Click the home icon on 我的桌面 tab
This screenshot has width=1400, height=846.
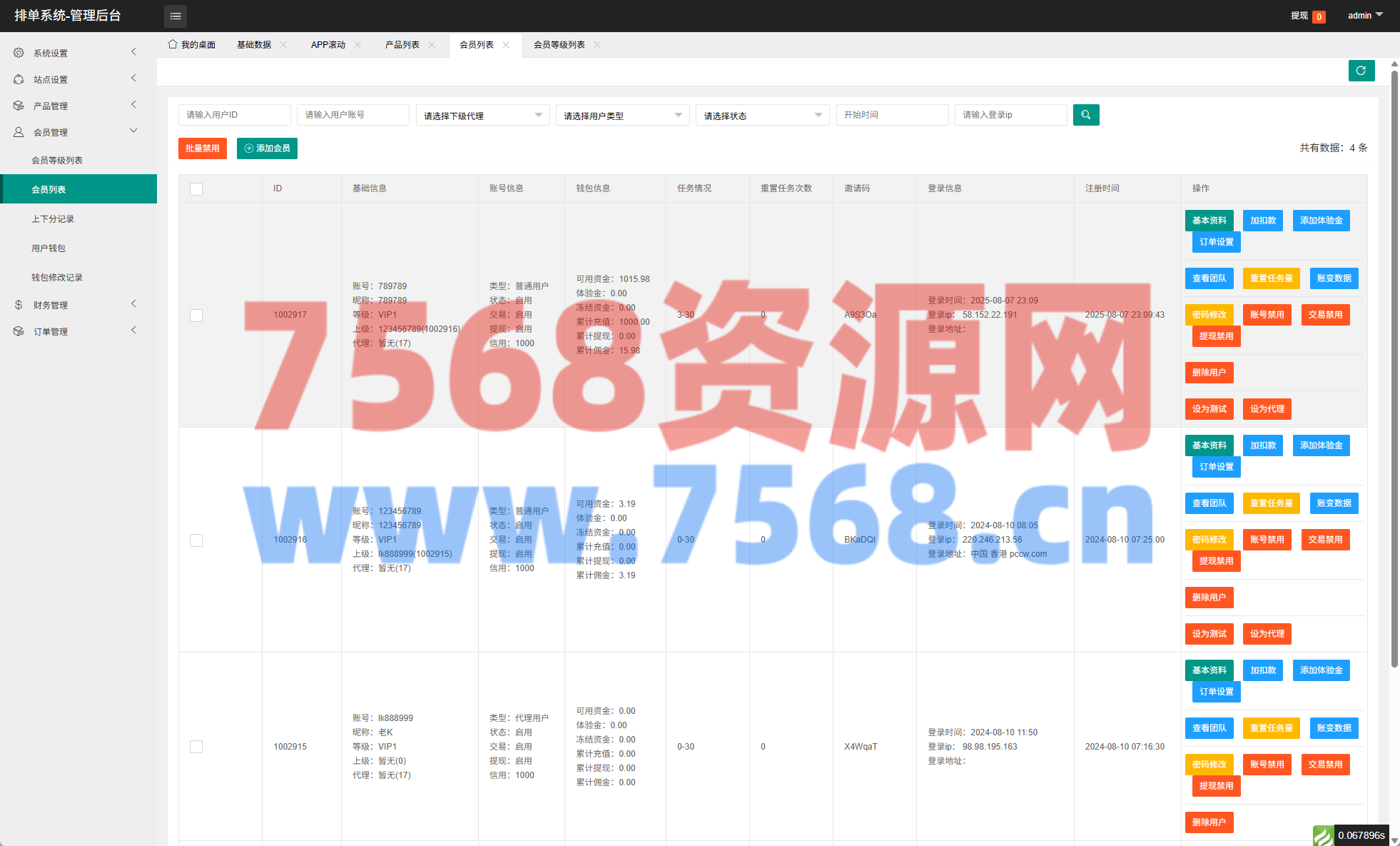point(173,44)
